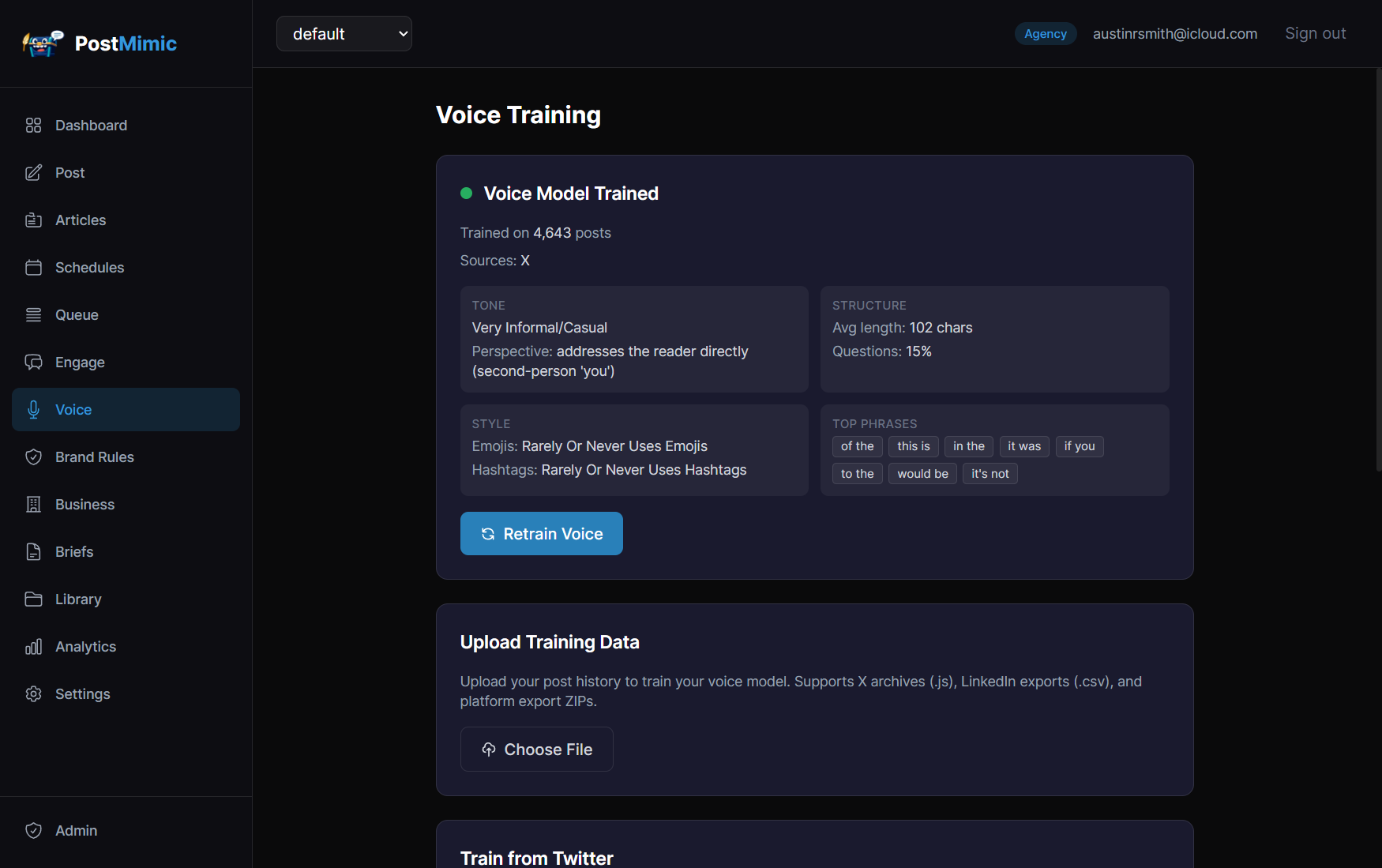Click the 'Very Informal/Casual' tone value
Screen dimensions: 1382x868
[539, 328]
